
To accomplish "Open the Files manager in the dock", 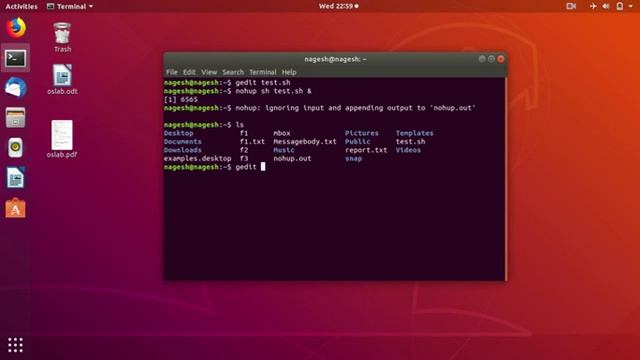I will (x=16, y=118).
